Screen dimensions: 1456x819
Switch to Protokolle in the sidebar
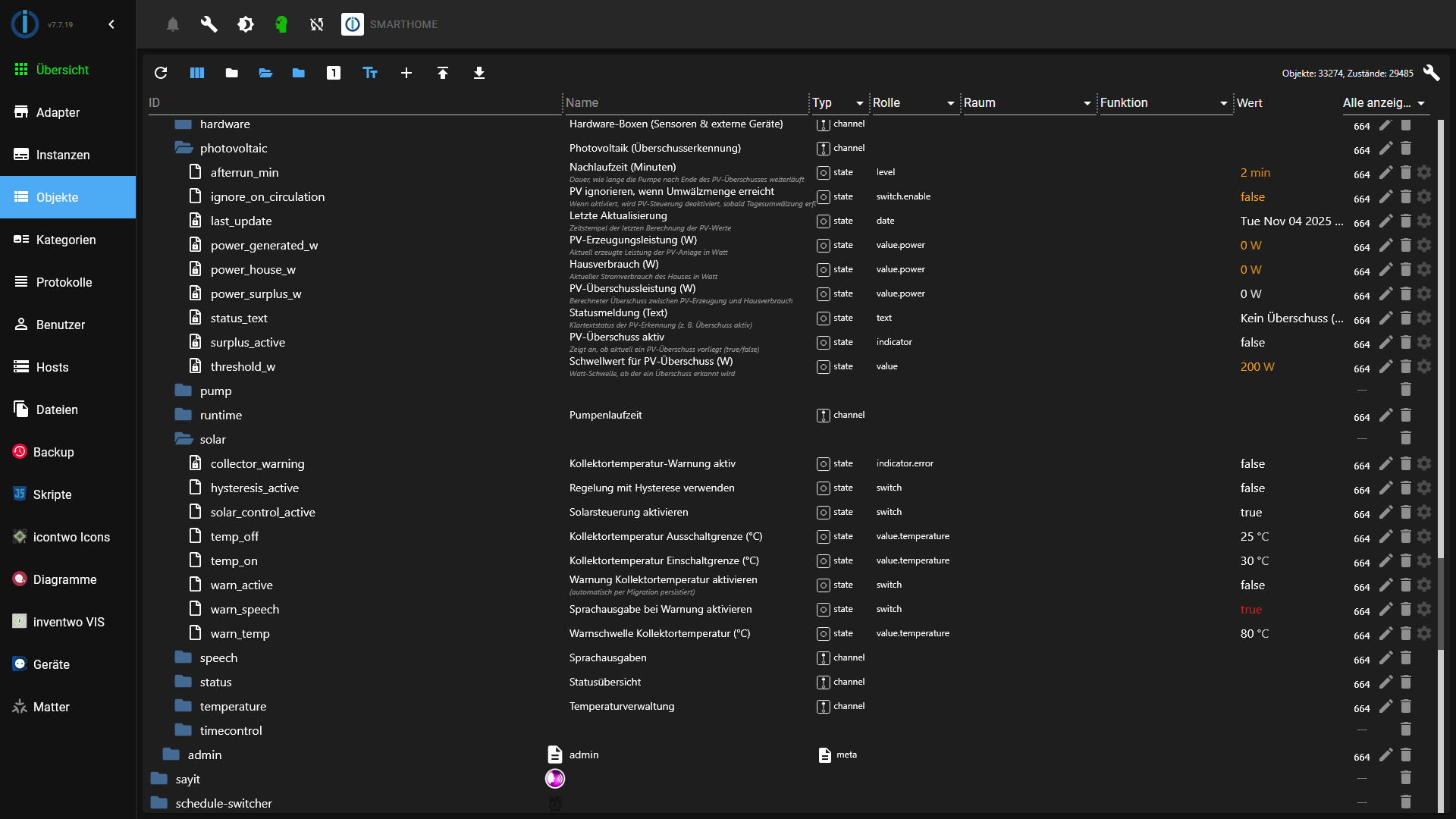64,282
